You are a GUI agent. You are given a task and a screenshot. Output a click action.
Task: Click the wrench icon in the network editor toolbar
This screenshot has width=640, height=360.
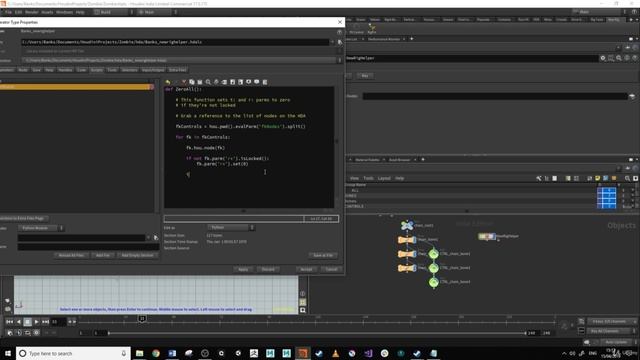[539, 178]
